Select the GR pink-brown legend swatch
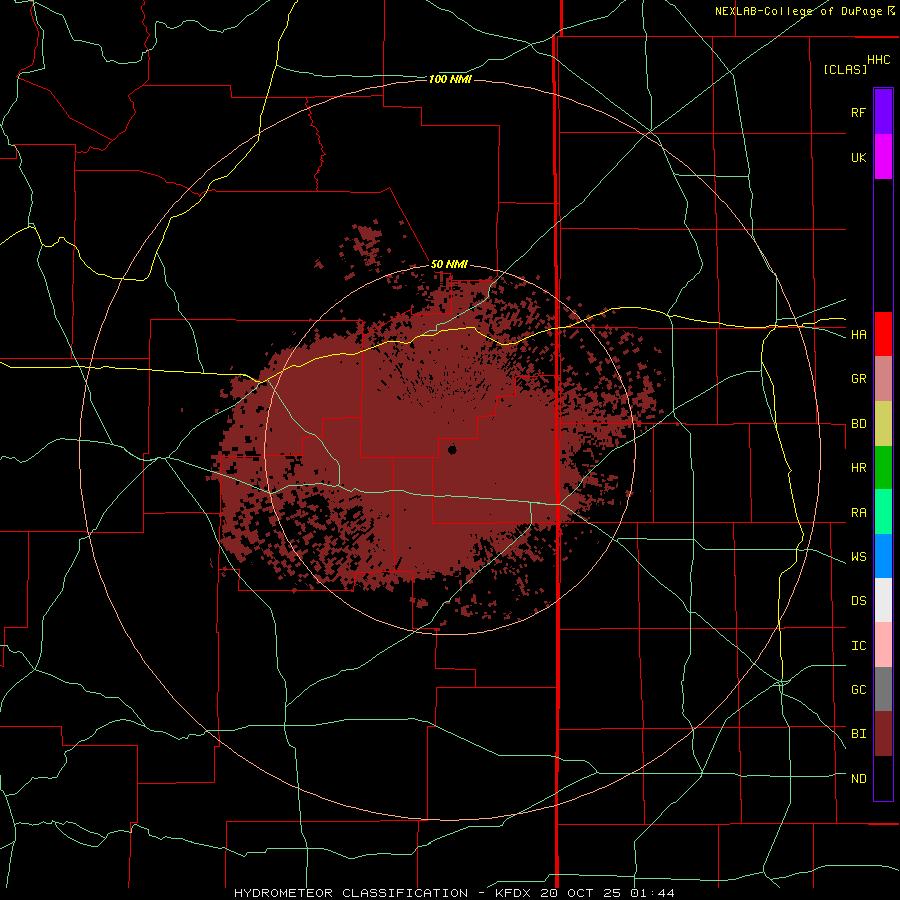Image resolution: width=900 pixels, height=900 pixels. (883, 379)
